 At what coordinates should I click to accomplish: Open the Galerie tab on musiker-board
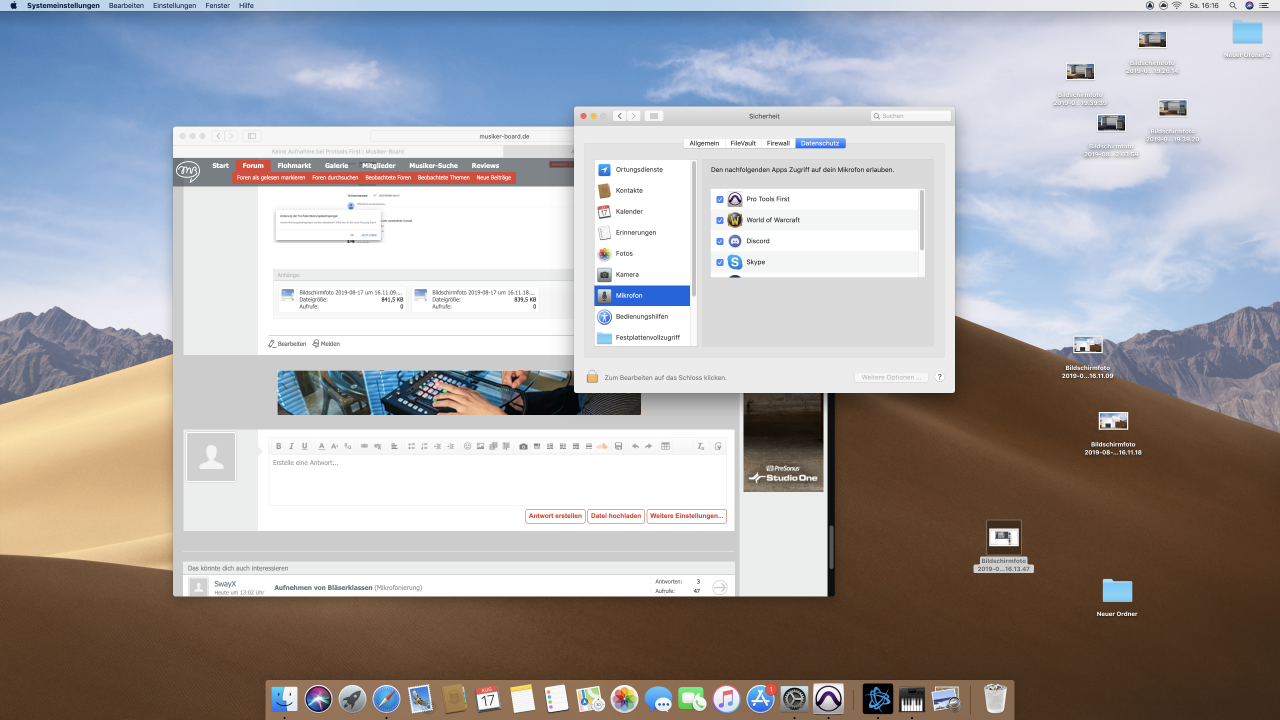click(x=336, y=165)
